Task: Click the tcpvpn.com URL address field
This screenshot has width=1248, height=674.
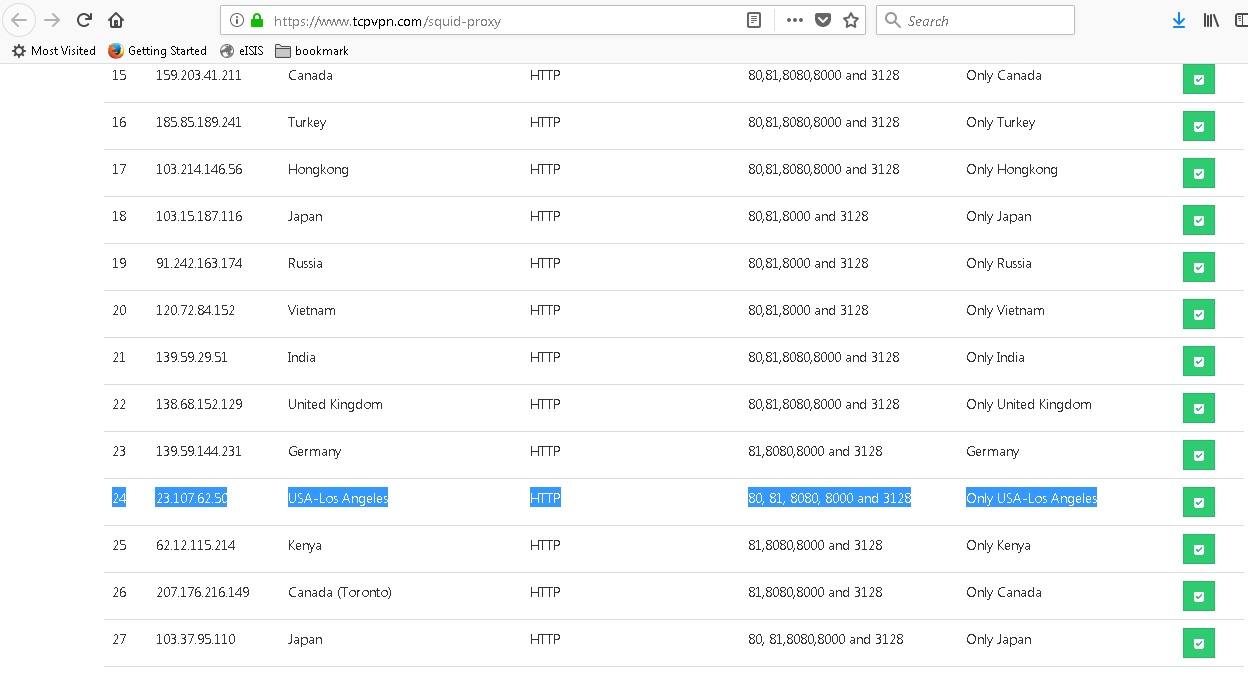Action: [500, 20]
